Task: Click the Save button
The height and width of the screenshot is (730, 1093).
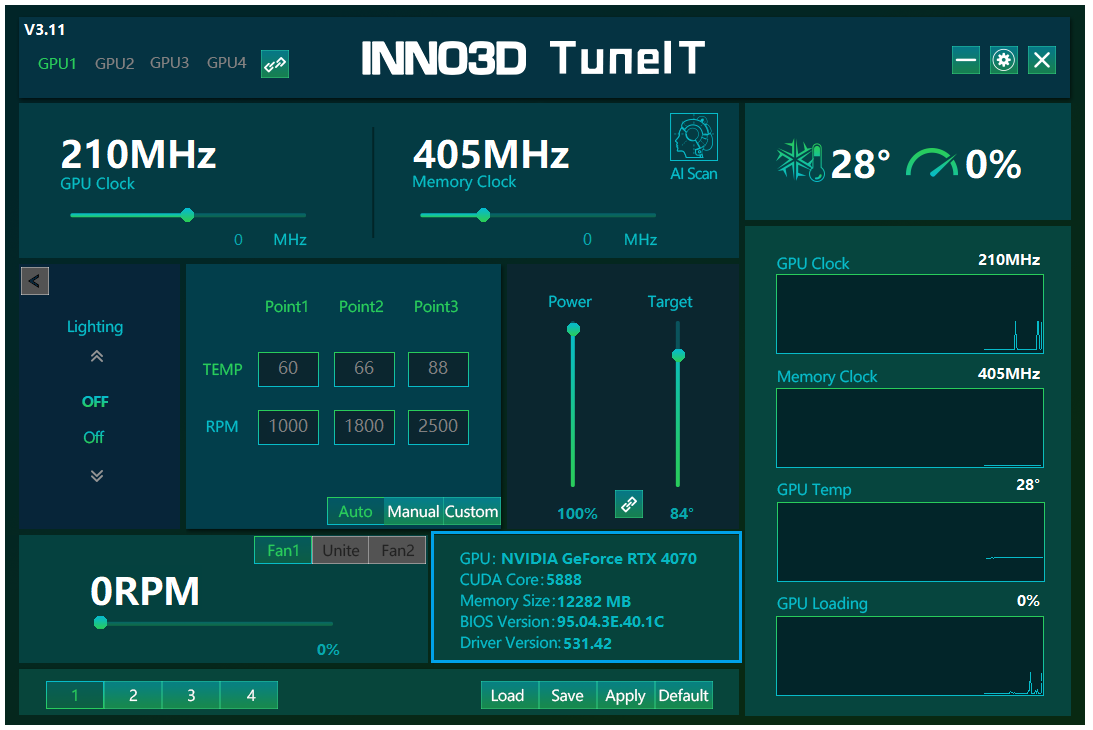Action: [x=567, y=695]
